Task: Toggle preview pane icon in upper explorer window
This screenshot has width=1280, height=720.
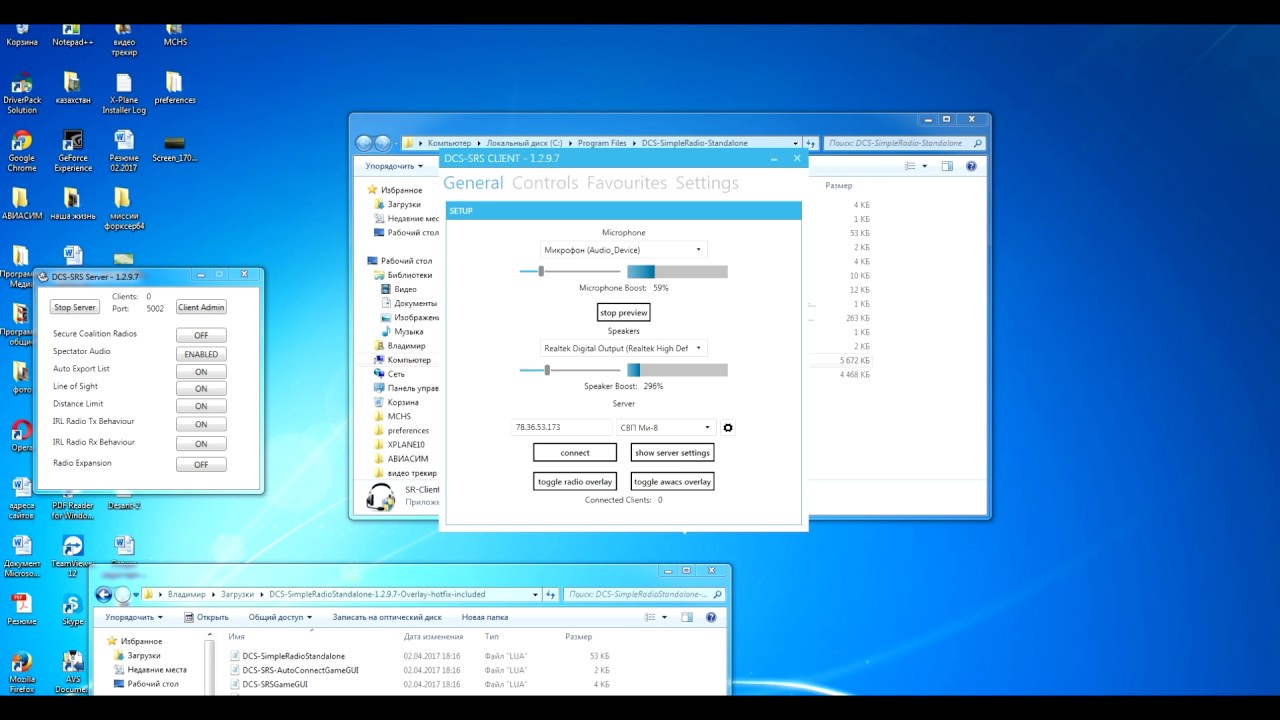Action: pos(947,167)
